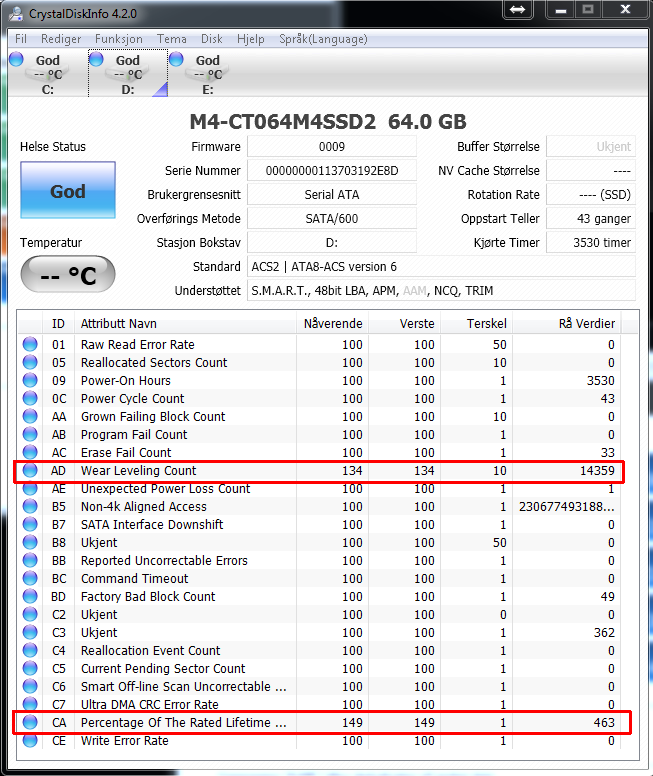Click the status orb for Wear Leveling Count
The image size is (653, 776).
coord(30,470)
